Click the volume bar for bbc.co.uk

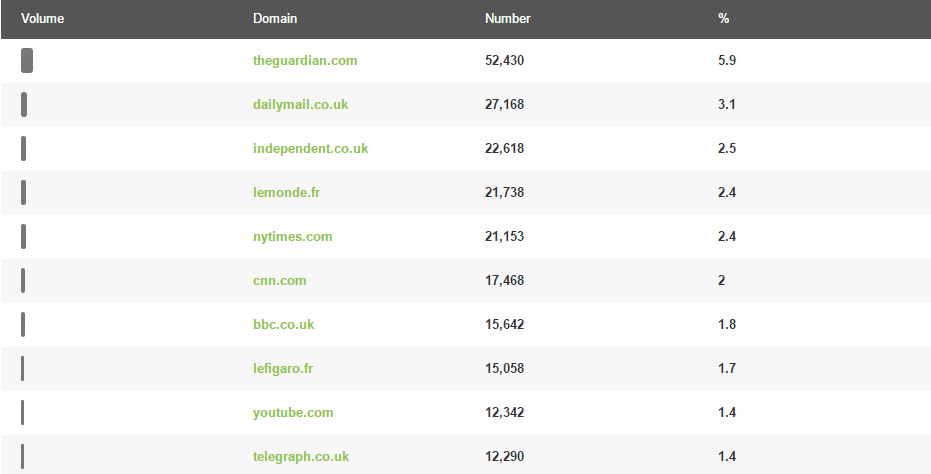pos(23,324)
